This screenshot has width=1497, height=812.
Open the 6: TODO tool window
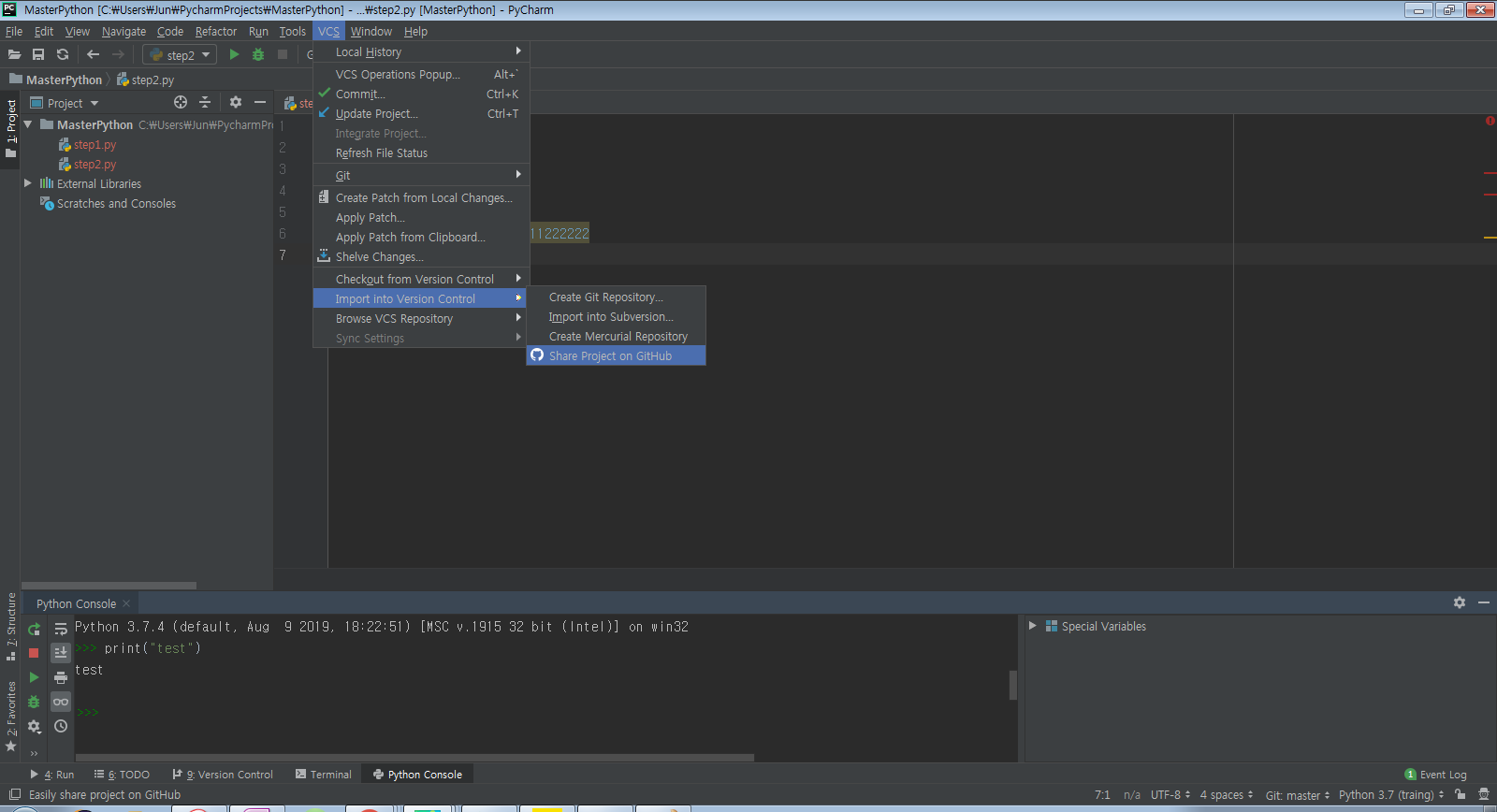tap(122, 775)
